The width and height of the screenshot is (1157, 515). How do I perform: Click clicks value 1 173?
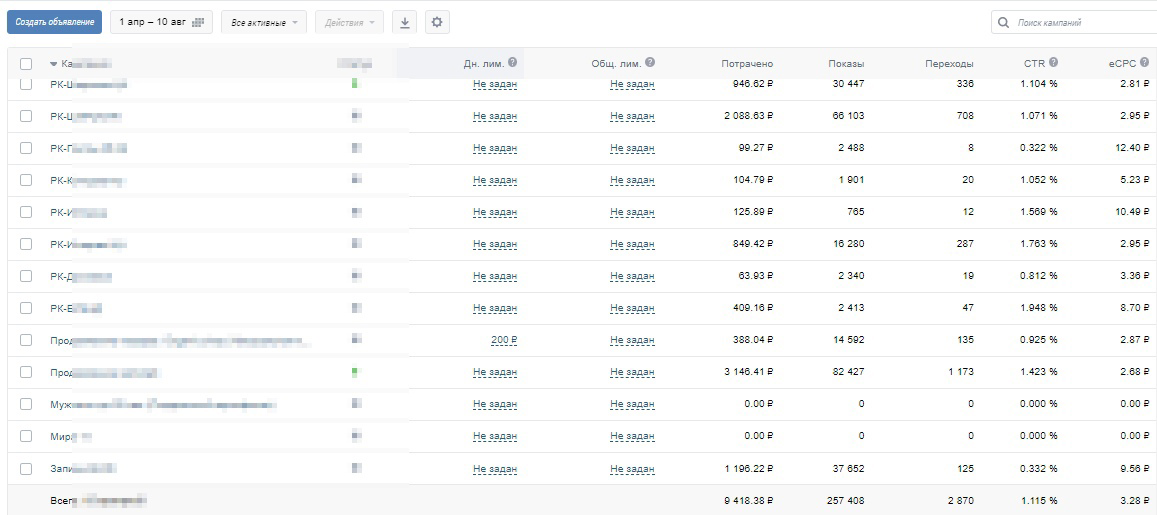961,372
